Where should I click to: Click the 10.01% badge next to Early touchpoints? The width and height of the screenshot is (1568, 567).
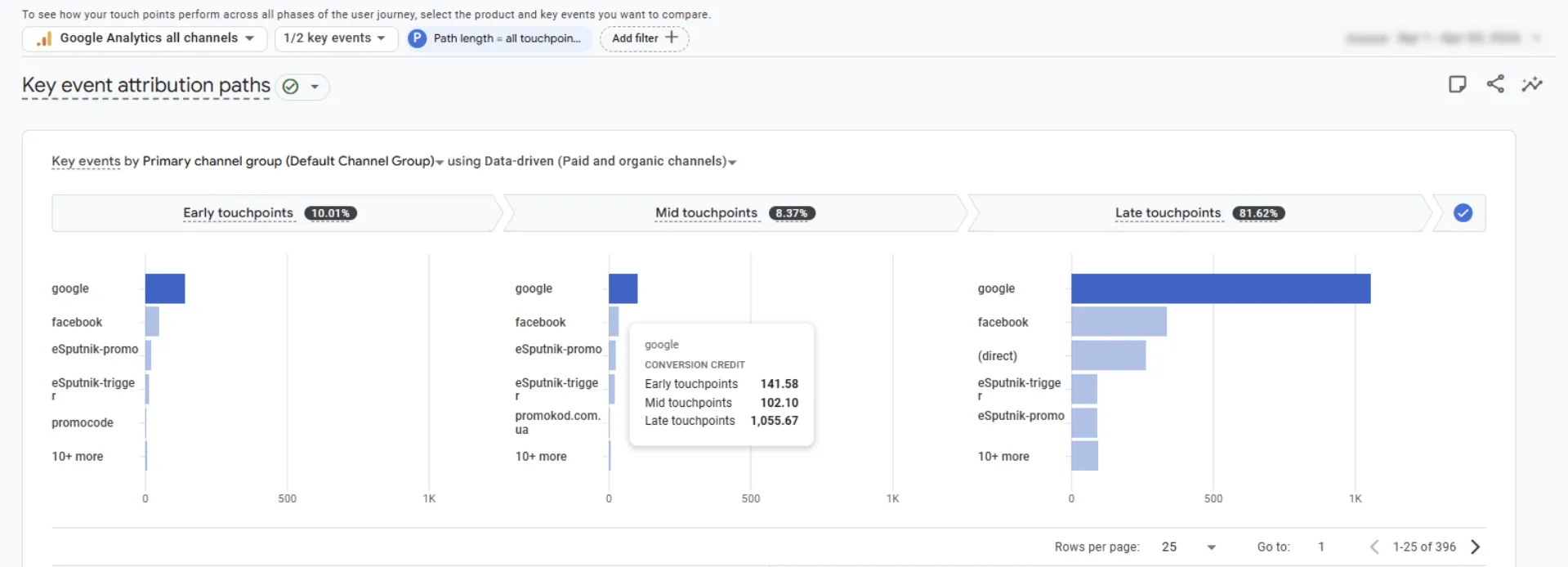click(330, 213)
